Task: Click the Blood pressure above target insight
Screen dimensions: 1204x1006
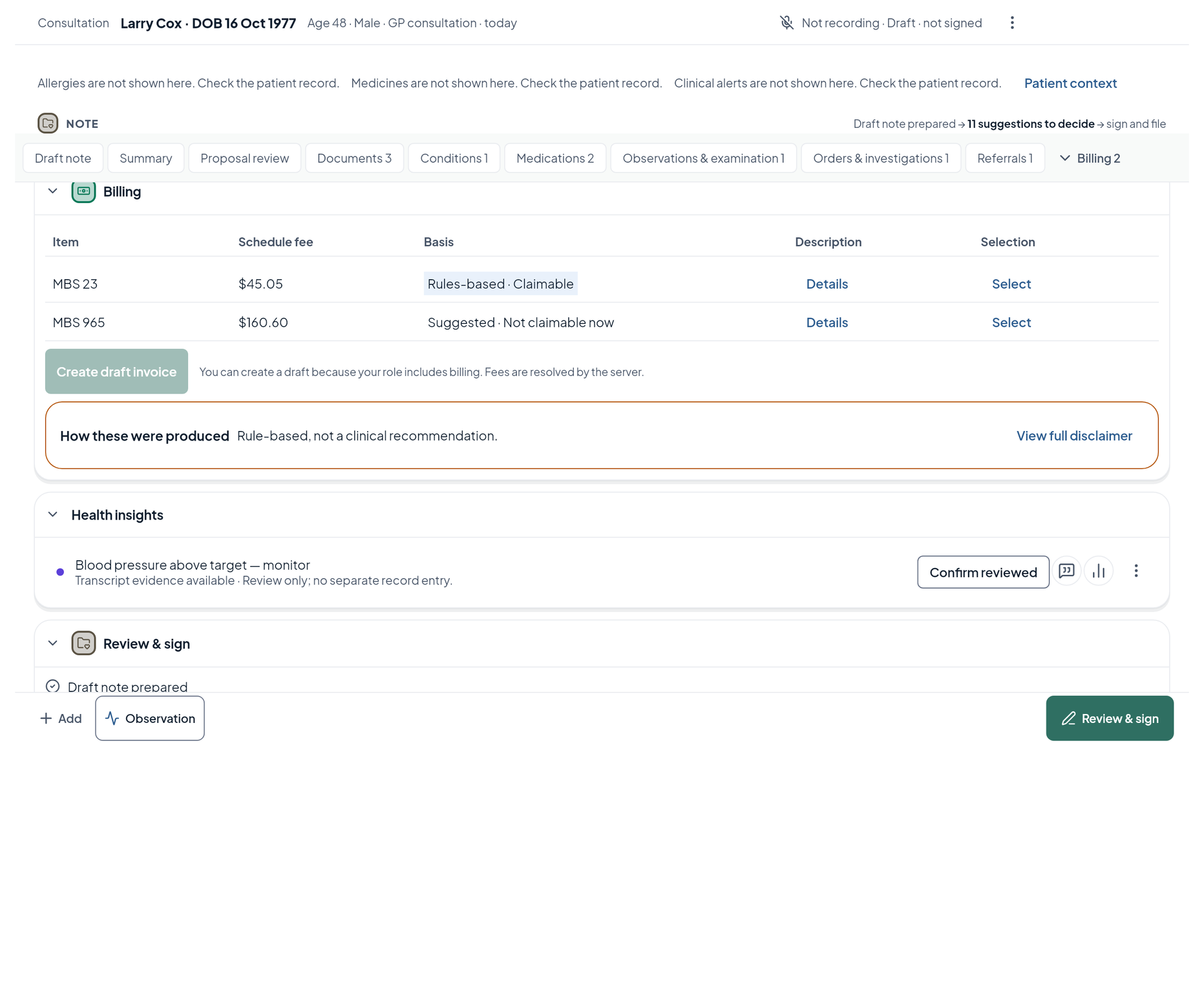Action: 193,565
